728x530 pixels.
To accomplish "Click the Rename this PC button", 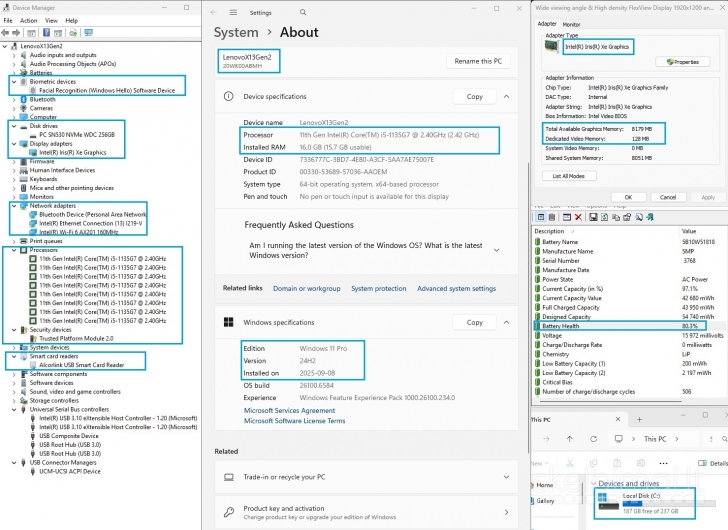I will coord(478,61).
